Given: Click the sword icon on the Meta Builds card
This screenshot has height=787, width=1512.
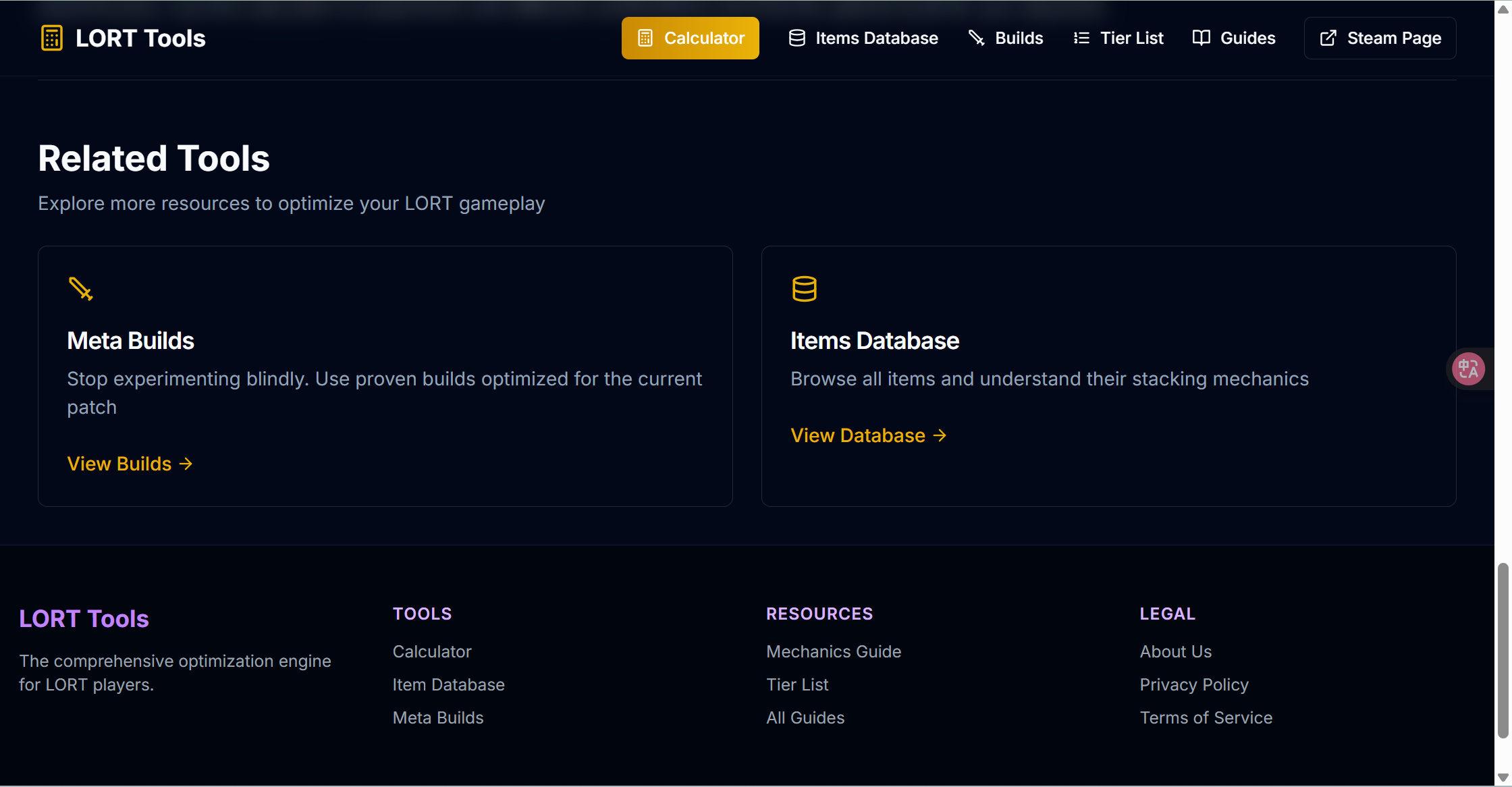Looking at the screenshot, I should (x=81, y=288).
